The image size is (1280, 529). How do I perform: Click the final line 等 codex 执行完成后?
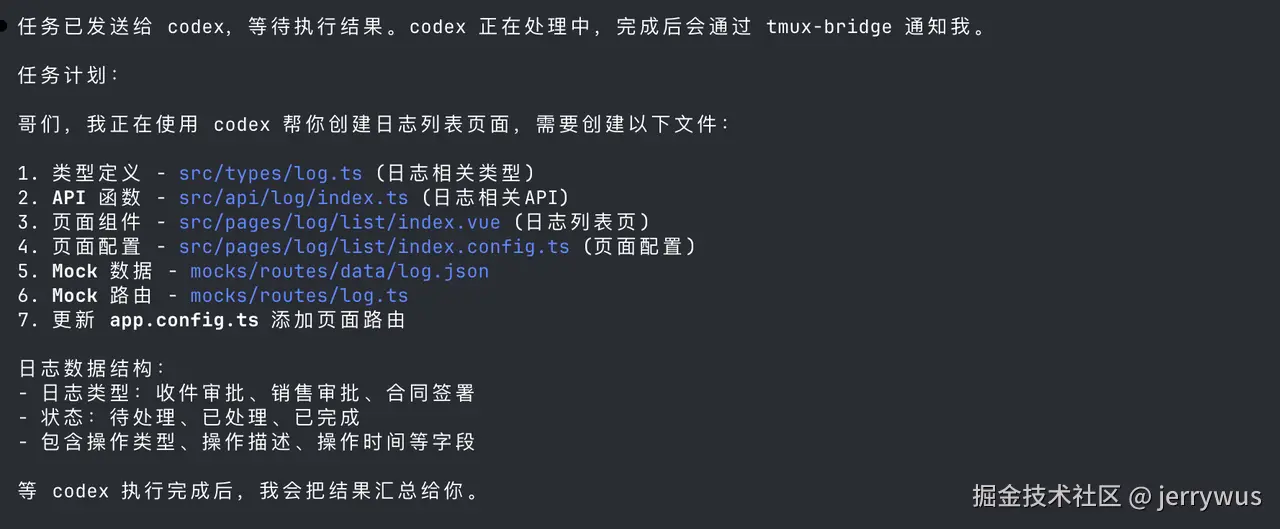click(250, 491)
